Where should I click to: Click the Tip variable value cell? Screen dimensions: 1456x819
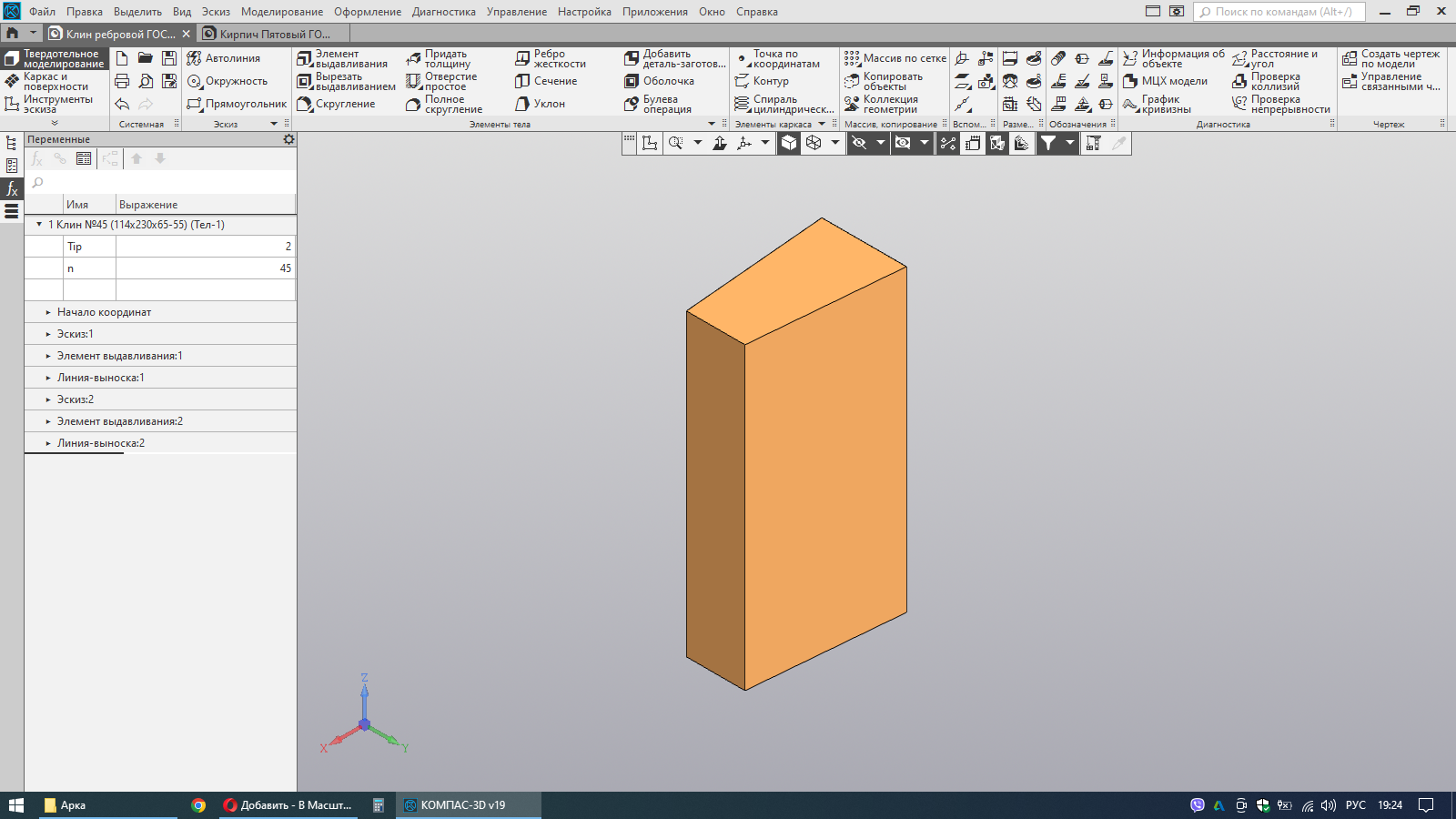206,247
